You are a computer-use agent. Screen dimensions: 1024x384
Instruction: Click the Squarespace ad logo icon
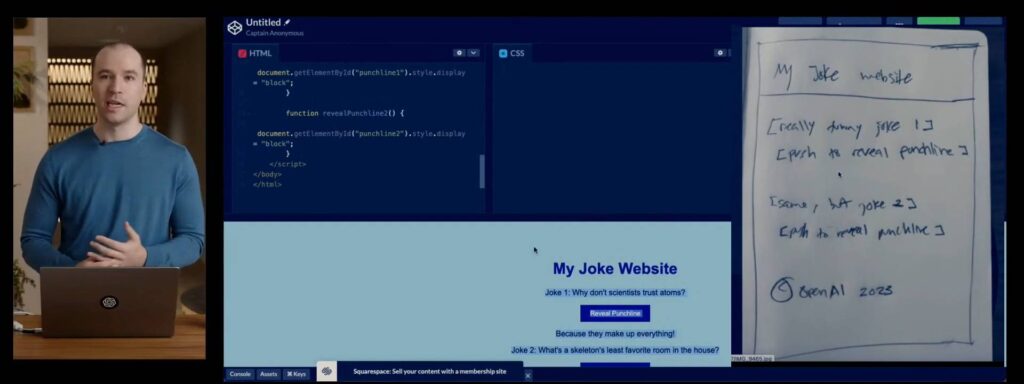pyautogui.click(x=327, y=372)
